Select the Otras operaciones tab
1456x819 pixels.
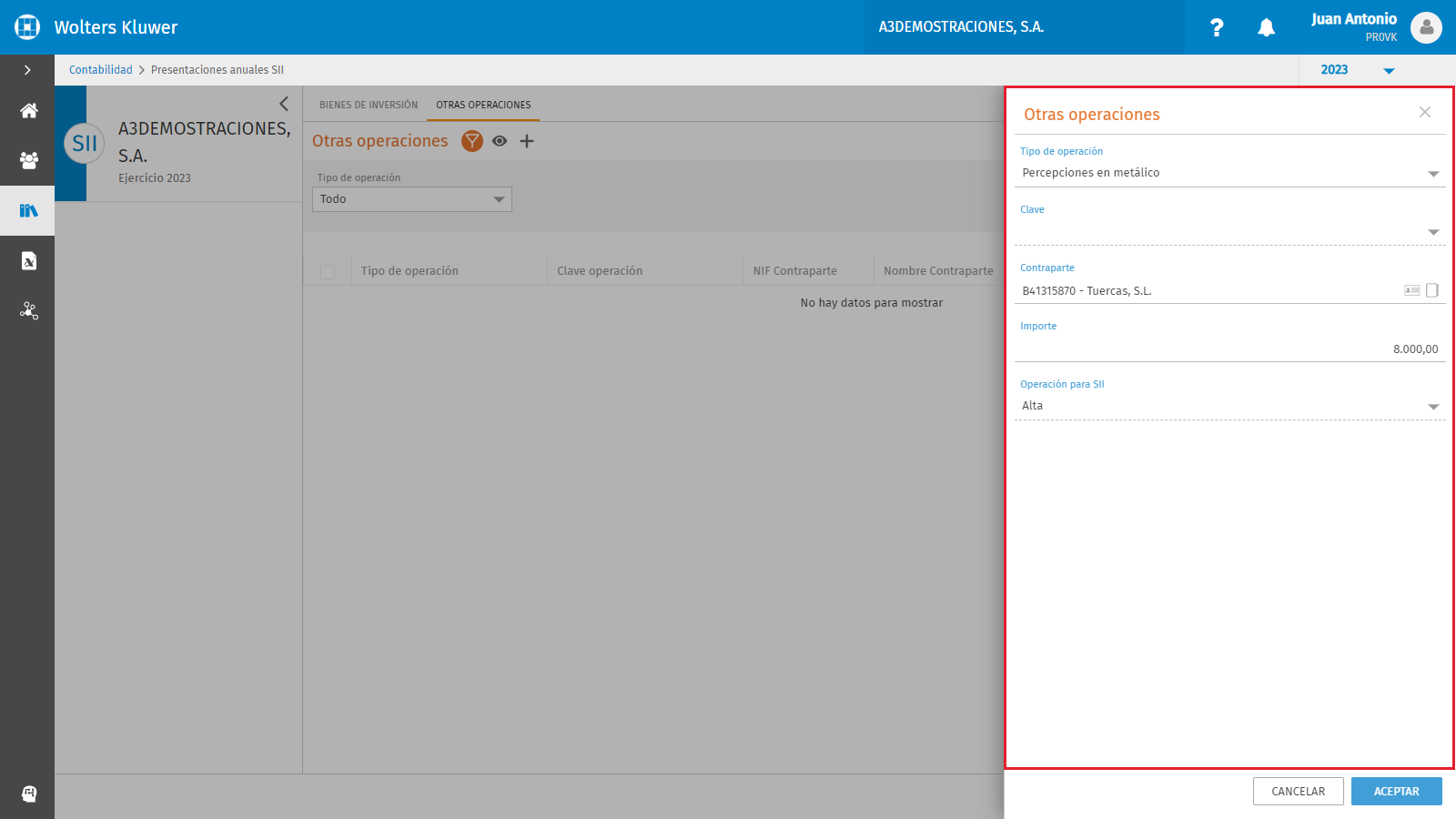coord(483,105)
